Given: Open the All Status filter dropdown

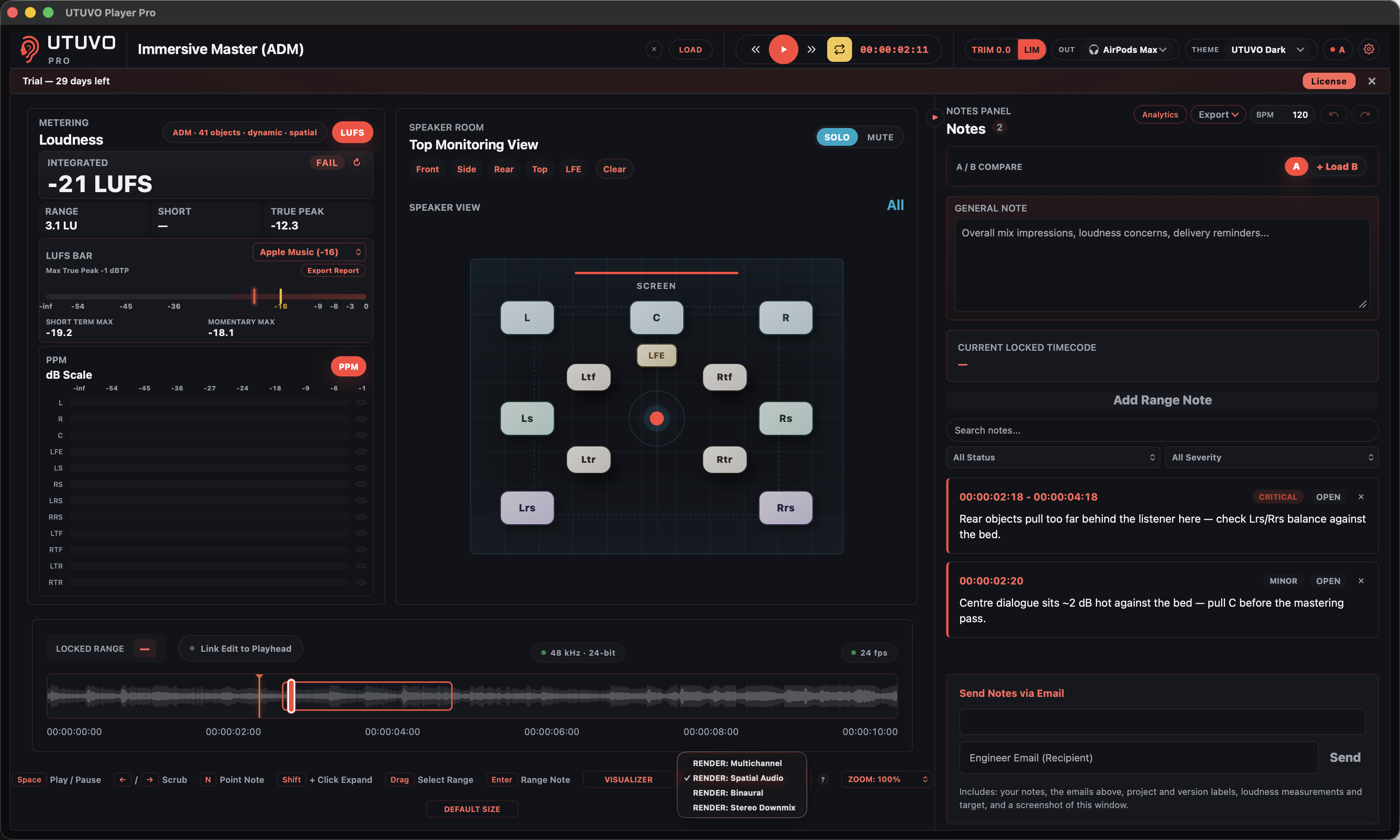Looking at the screenshot, I should click(1053, 457).
